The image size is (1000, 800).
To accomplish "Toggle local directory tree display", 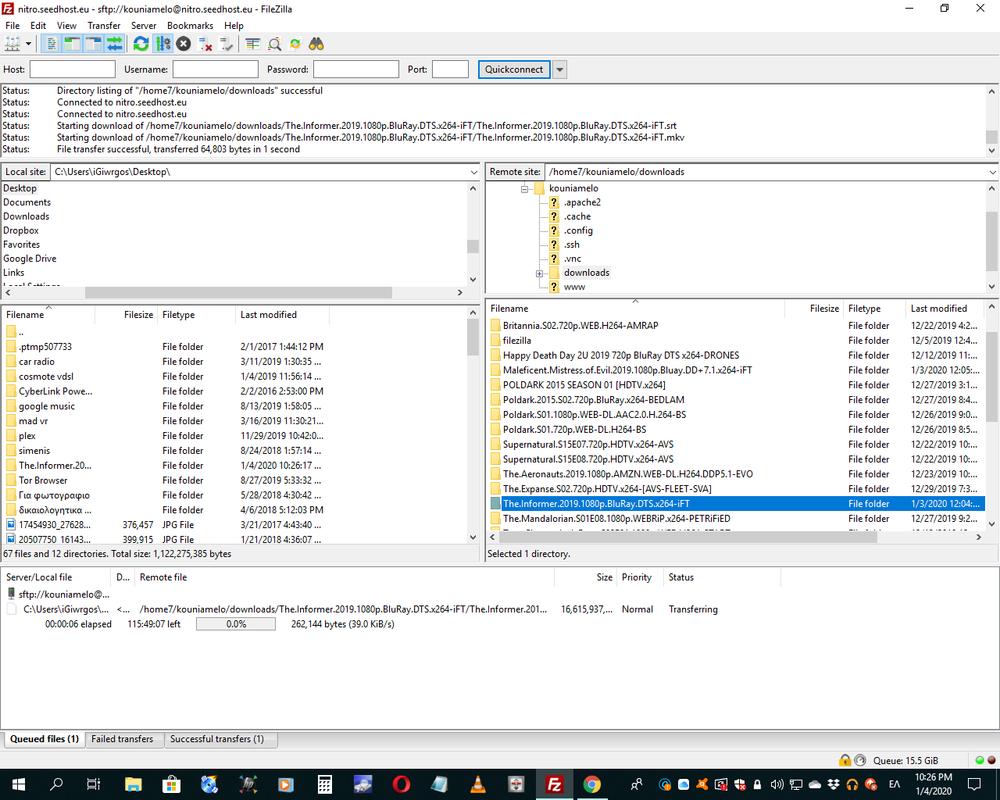I will pos(72,44).
